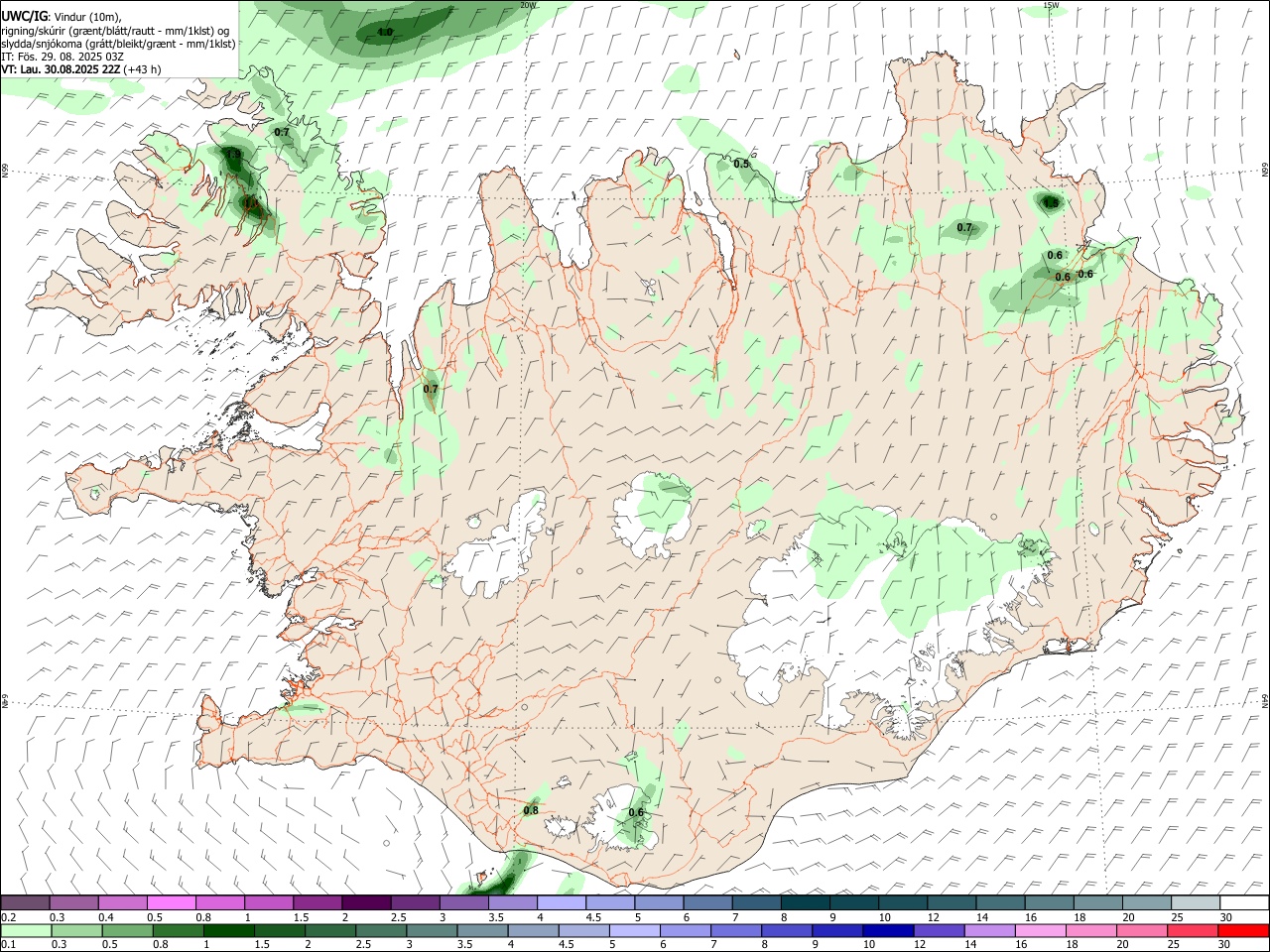Click the 'VT: Lau. 30.08.2025 22Z (+43 h)' line
This screenshot has height=952, width=1270.
click(x=80, y=69)
